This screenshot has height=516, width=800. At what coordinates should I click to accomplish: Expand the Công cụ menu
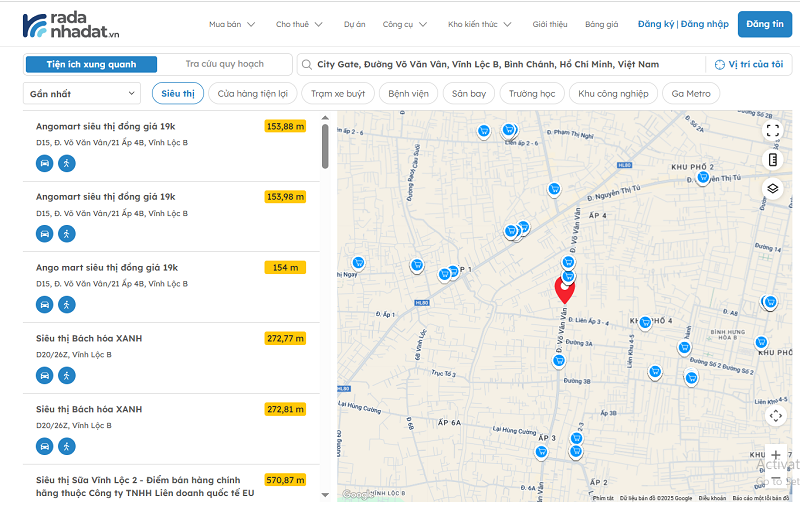coord(405,24)
